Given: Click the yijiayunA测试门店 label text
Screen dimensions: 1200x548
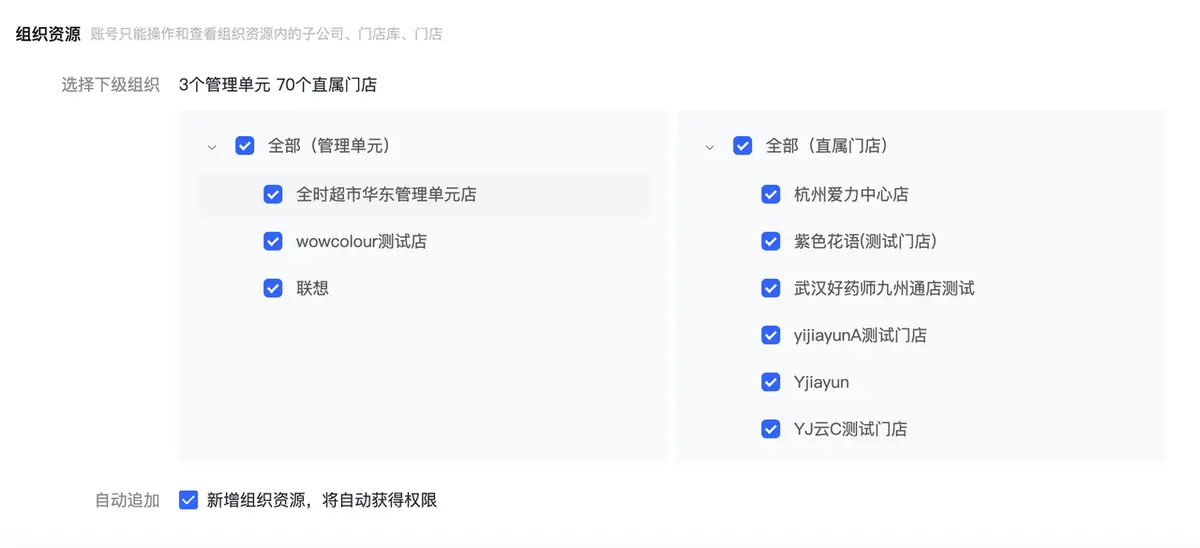Looking at the screenshot, I should [x=860, y=335].
